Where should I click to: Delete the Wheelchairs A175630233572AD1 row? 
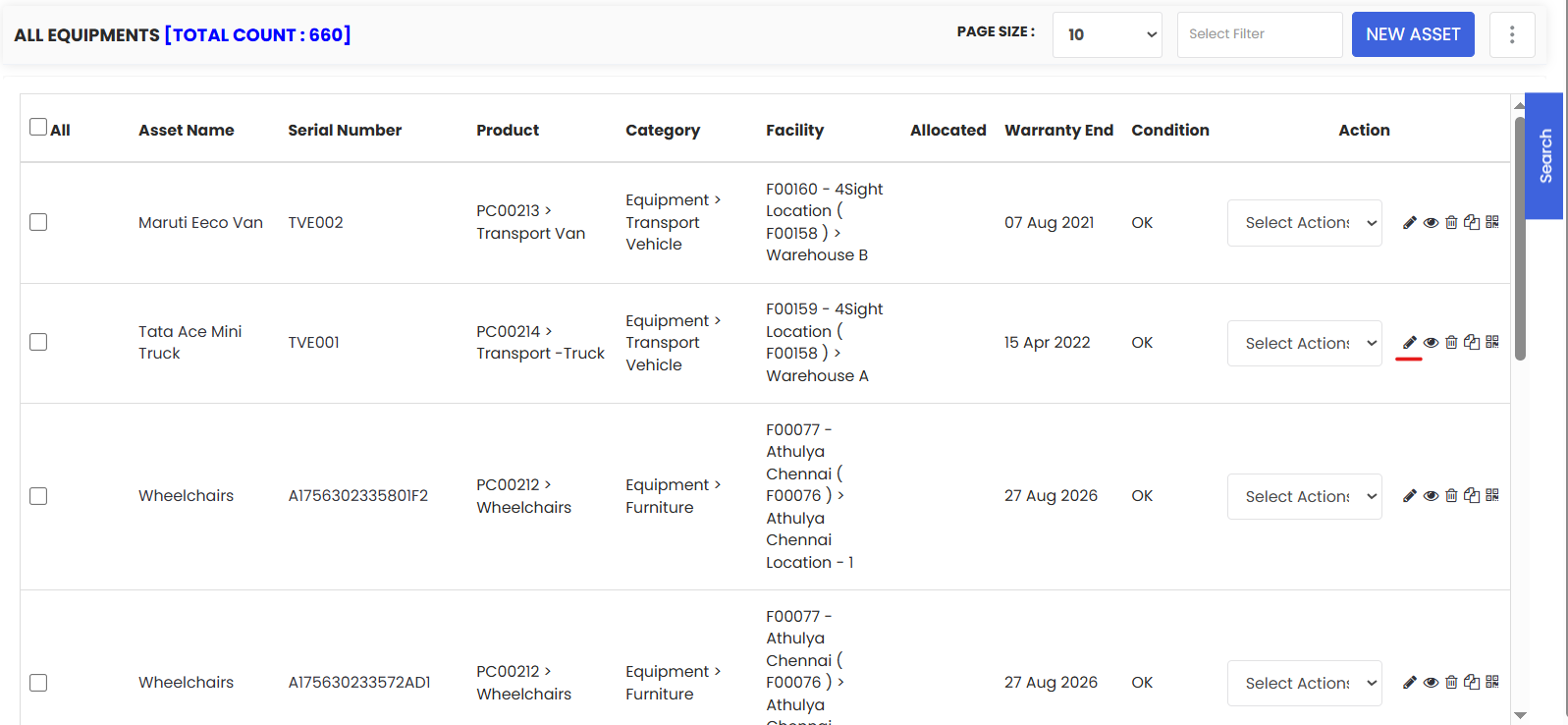point(1451,683)
